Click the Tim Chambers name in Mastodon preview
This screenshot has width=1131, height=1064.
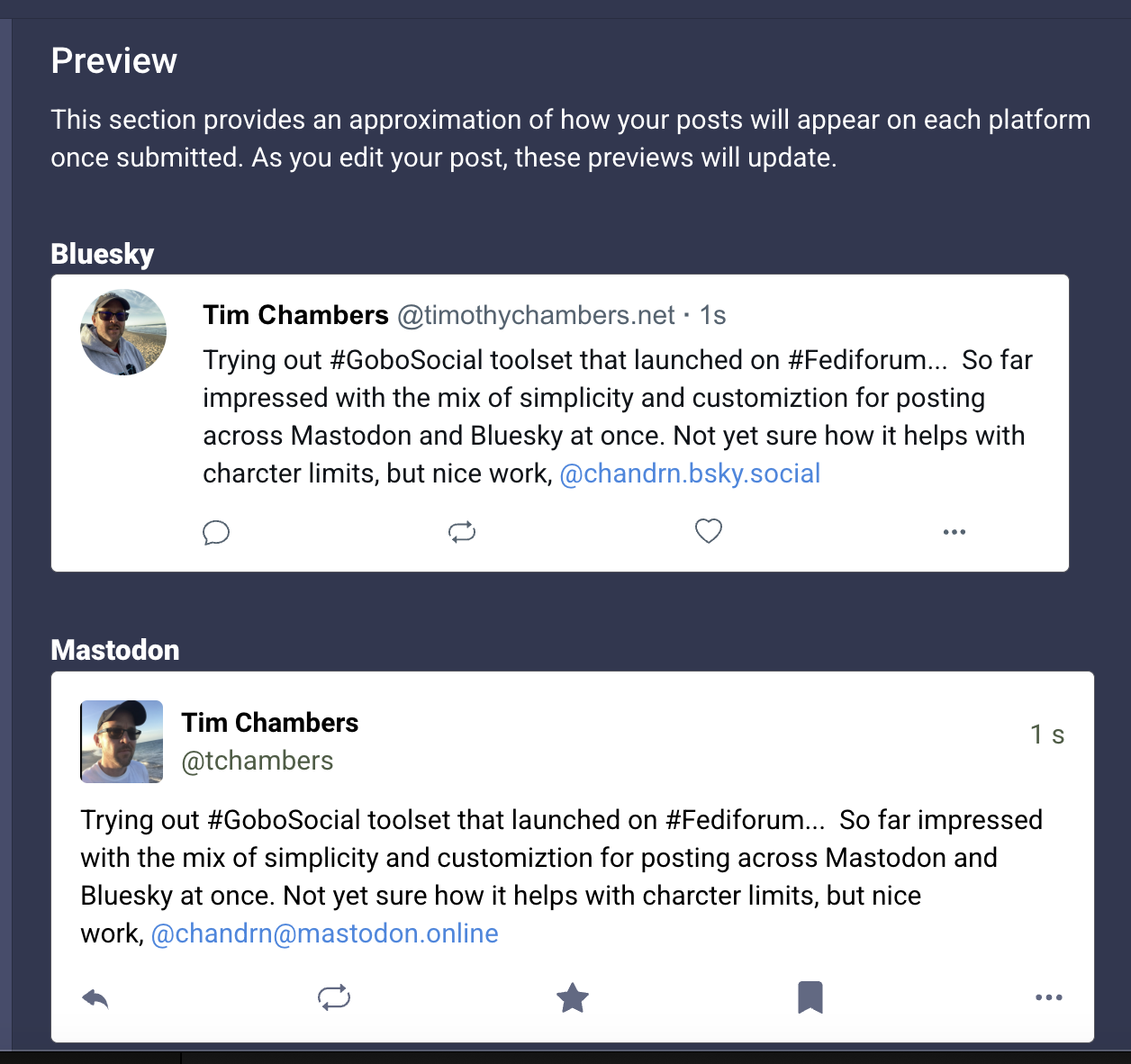pyautogui.click(x=270, y=723)
